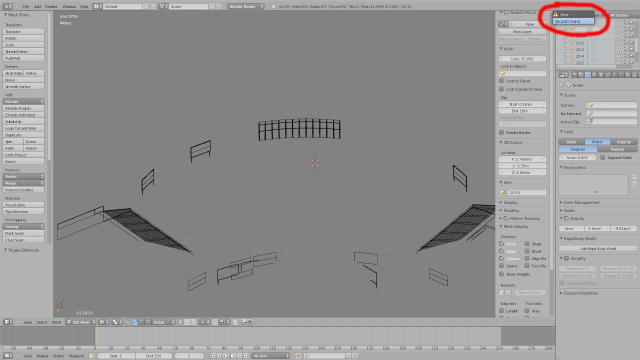
Task: Toggle the Seams overlay checkbox
Action: pyautogui.click(x=502, y=266)
